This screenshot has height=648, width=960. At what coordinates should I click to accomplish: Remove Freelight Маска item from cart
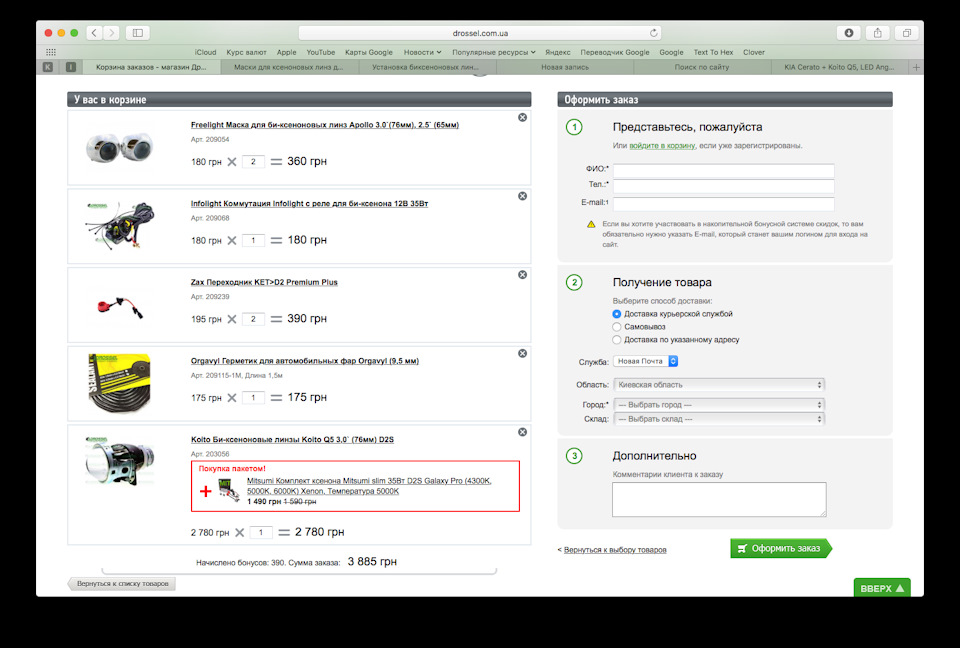point(522,118)
